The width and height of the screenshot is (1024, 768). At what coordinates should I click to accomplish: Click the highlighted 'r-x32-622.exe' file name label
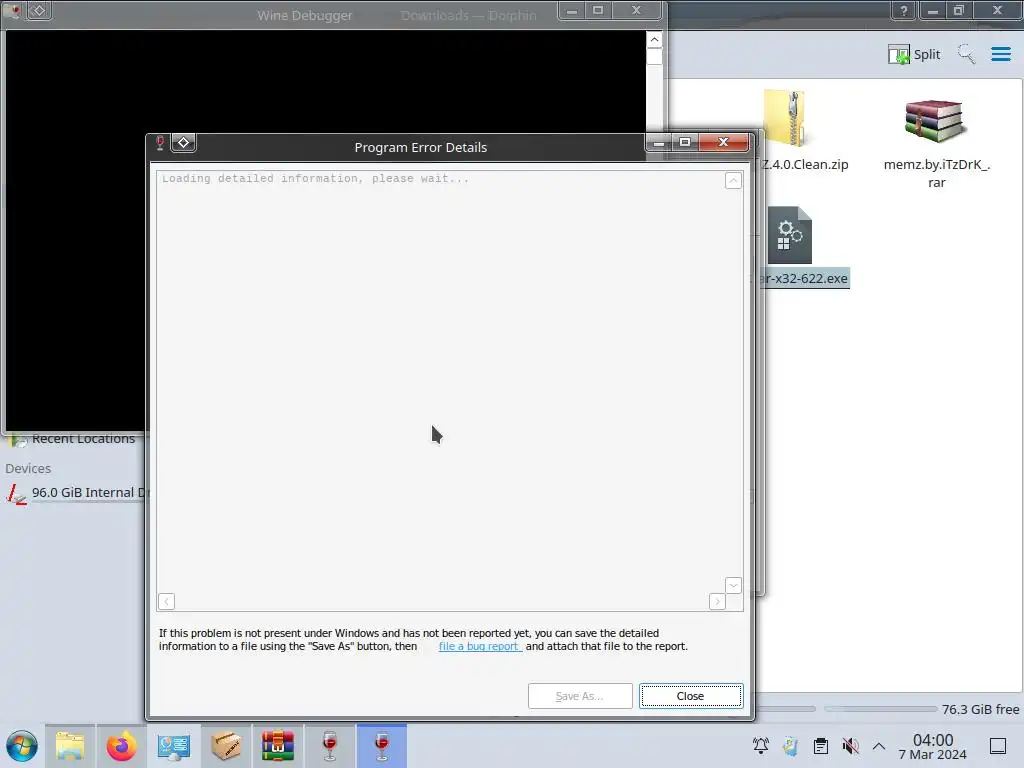tap(804, 278)
